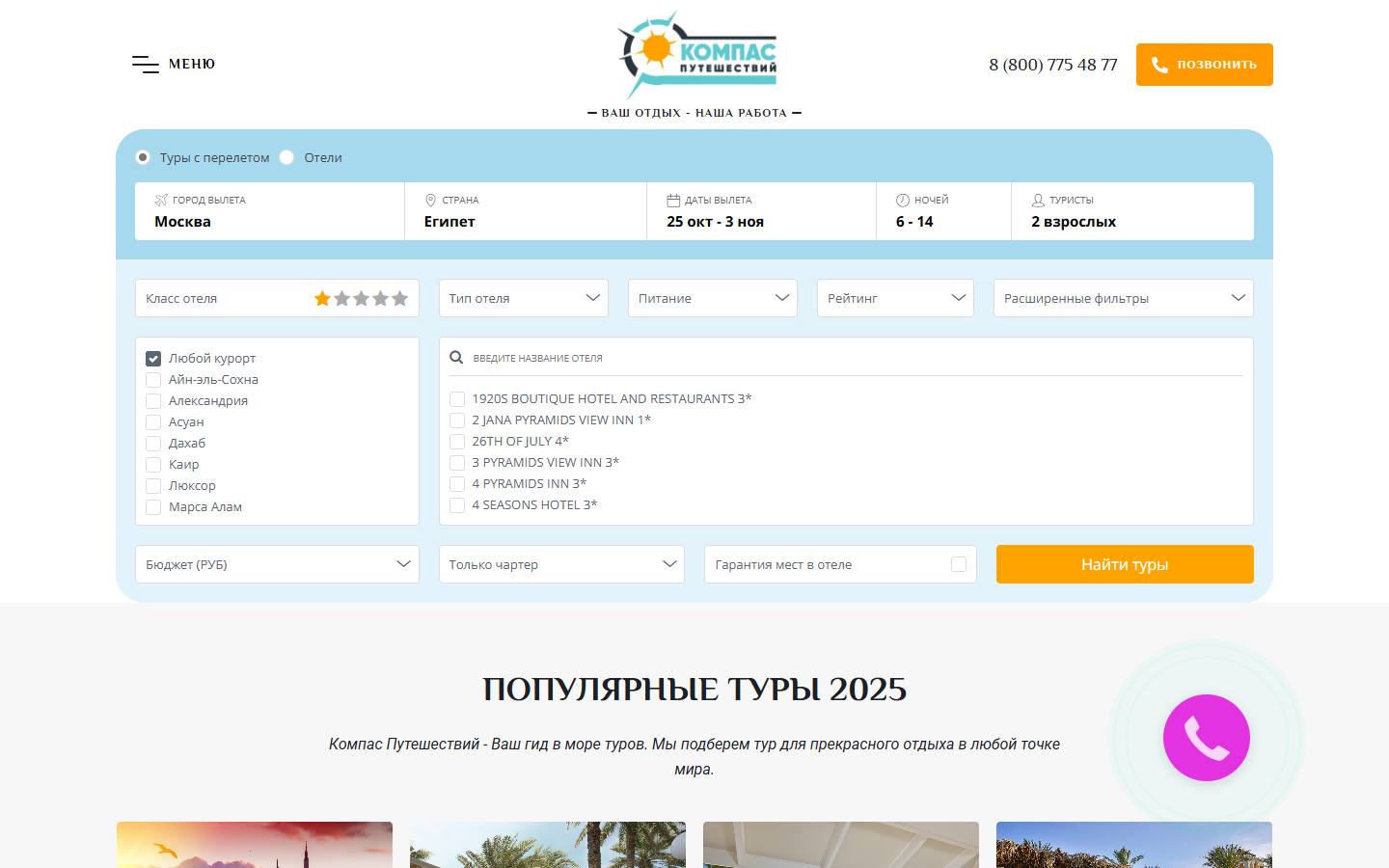1389x868 pixels.
Task: Select the Отели radio button
Action: [286, 157]
